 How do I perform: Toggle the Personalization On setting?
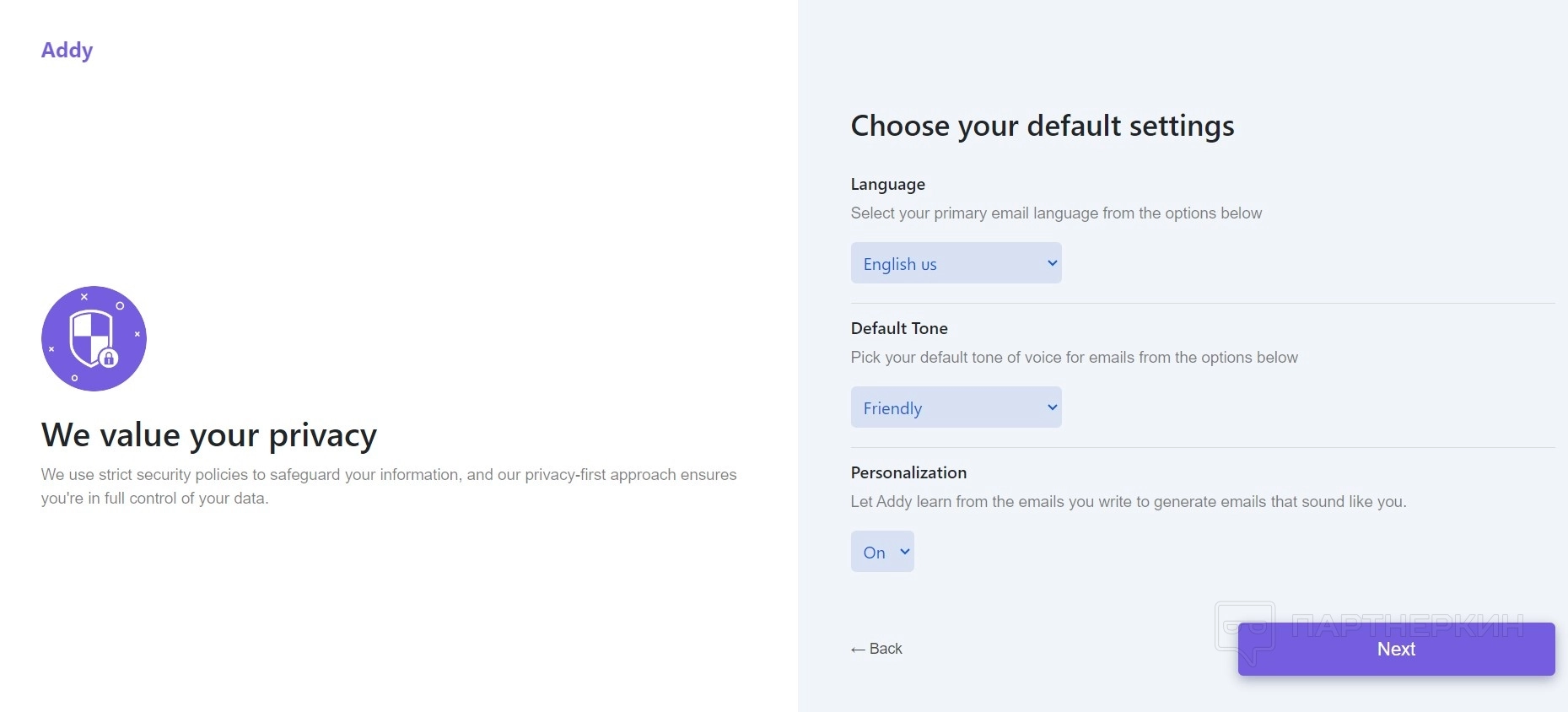pyautogui.click(x=882, y=552)
